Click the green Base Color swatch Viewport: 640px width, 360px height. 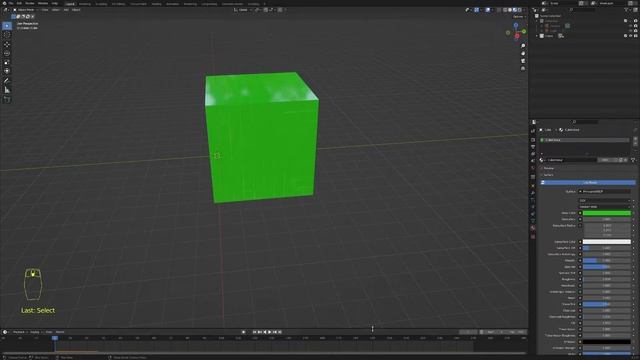(x=607, y=213)
